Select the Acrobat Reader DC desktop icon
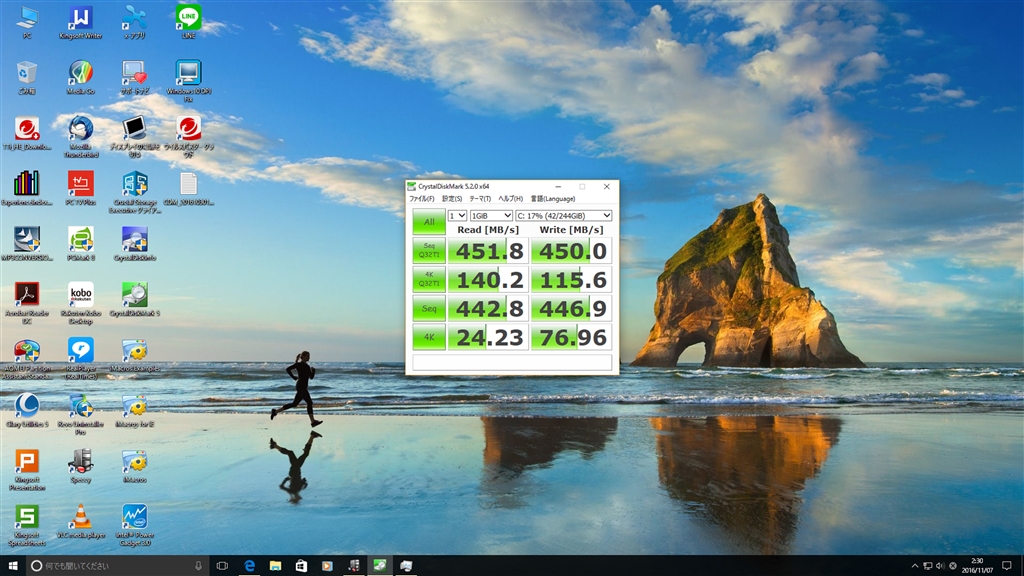 coord(27,303)
